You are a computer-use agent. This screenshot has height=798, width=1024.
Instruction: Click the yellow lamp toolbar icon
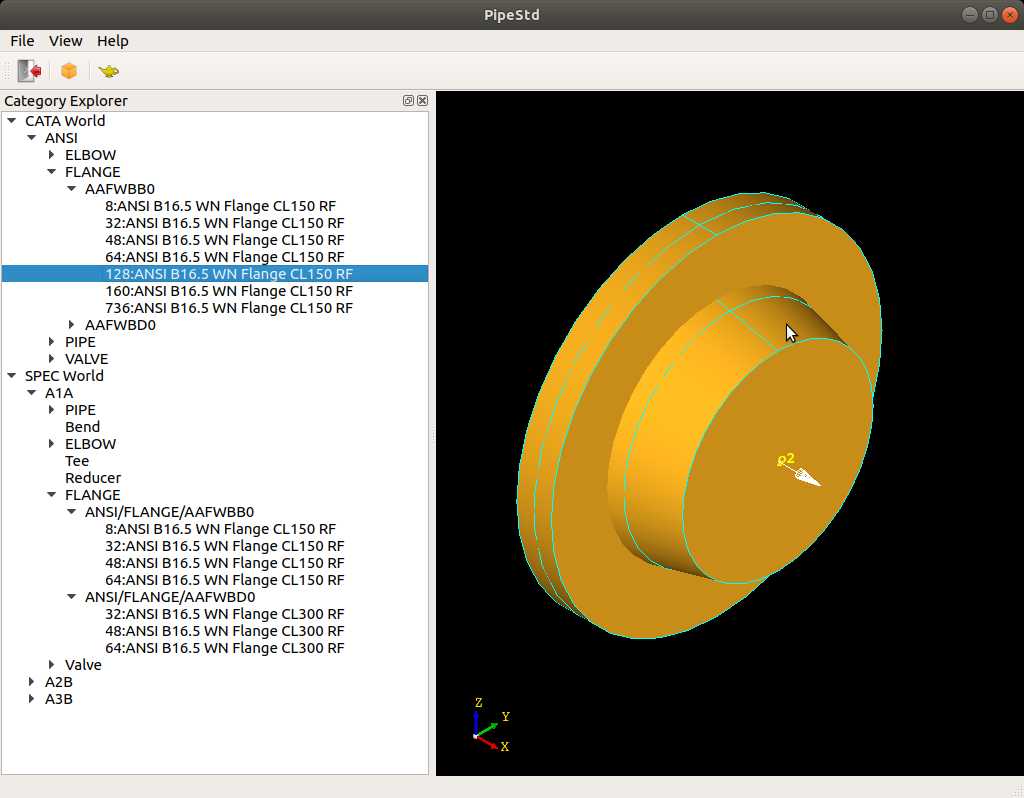coord(108,71)
